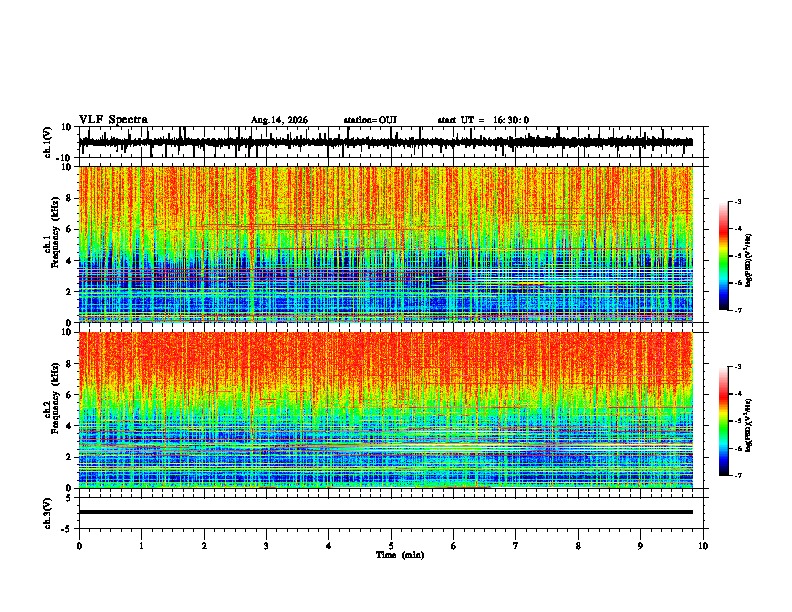Image resolution: width=792 pixels, height=612 pixels.
Task: Click the ch.1 color bar log(PSD) label
Action: click(749, 261)
